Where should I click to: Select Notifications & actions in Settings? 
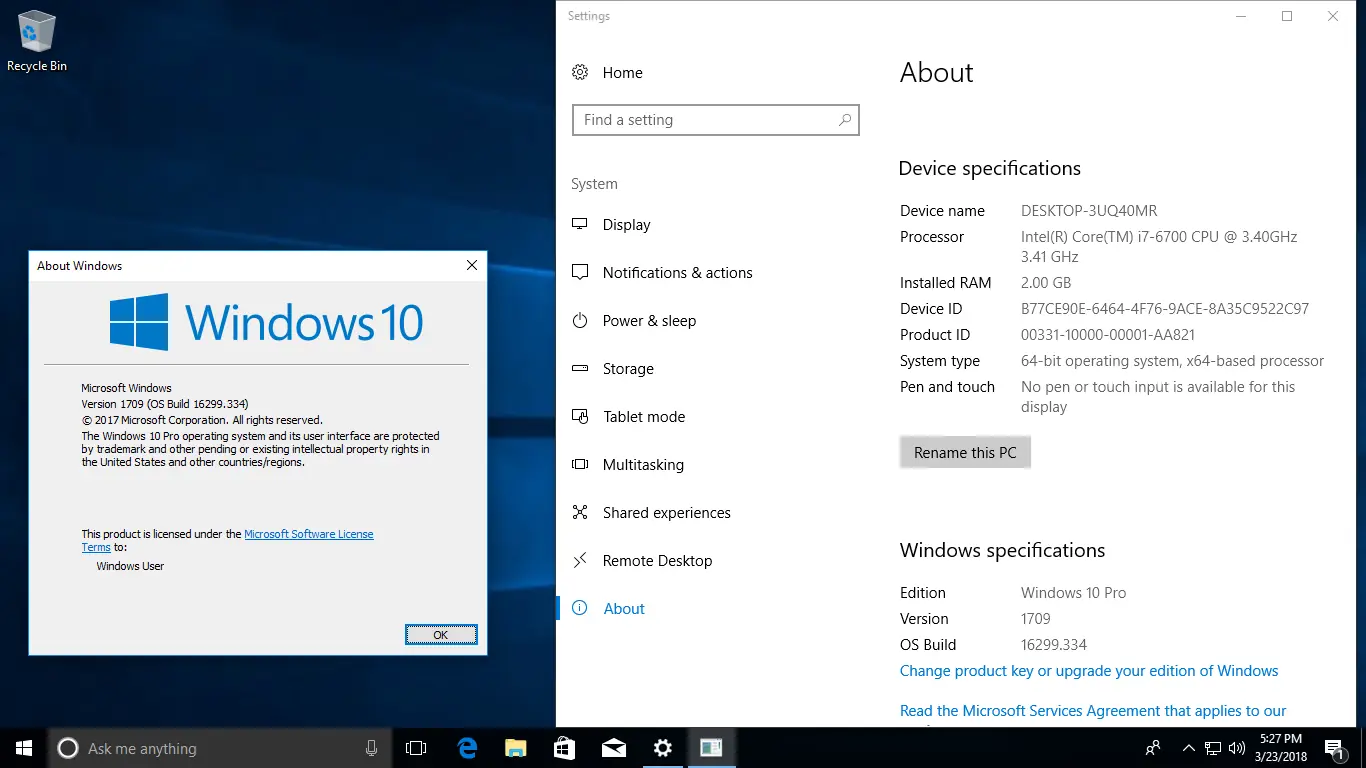pyautogui.click(x=677, y=272)
